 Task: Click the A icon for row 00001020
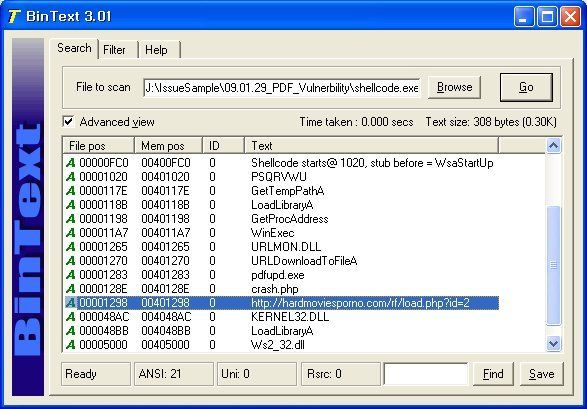[x=70, y=177]
